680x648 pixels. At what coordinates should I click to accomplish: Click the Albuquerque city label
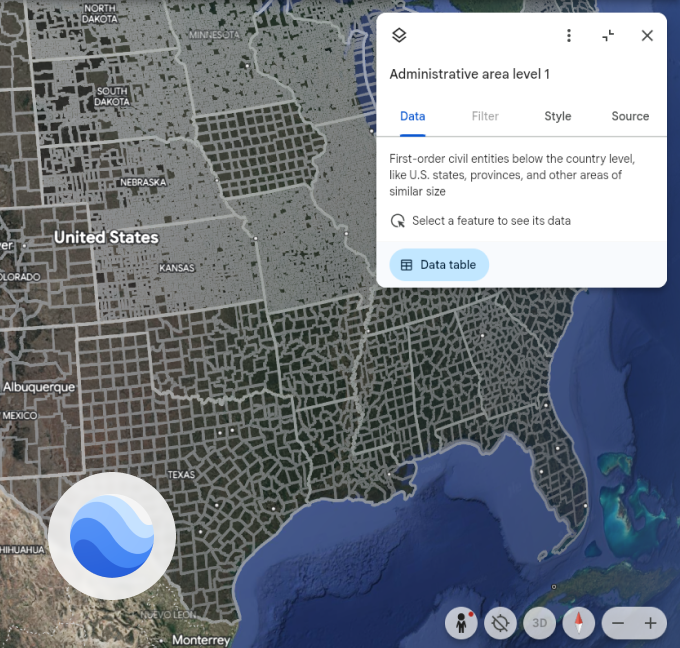tap(39, 387)
